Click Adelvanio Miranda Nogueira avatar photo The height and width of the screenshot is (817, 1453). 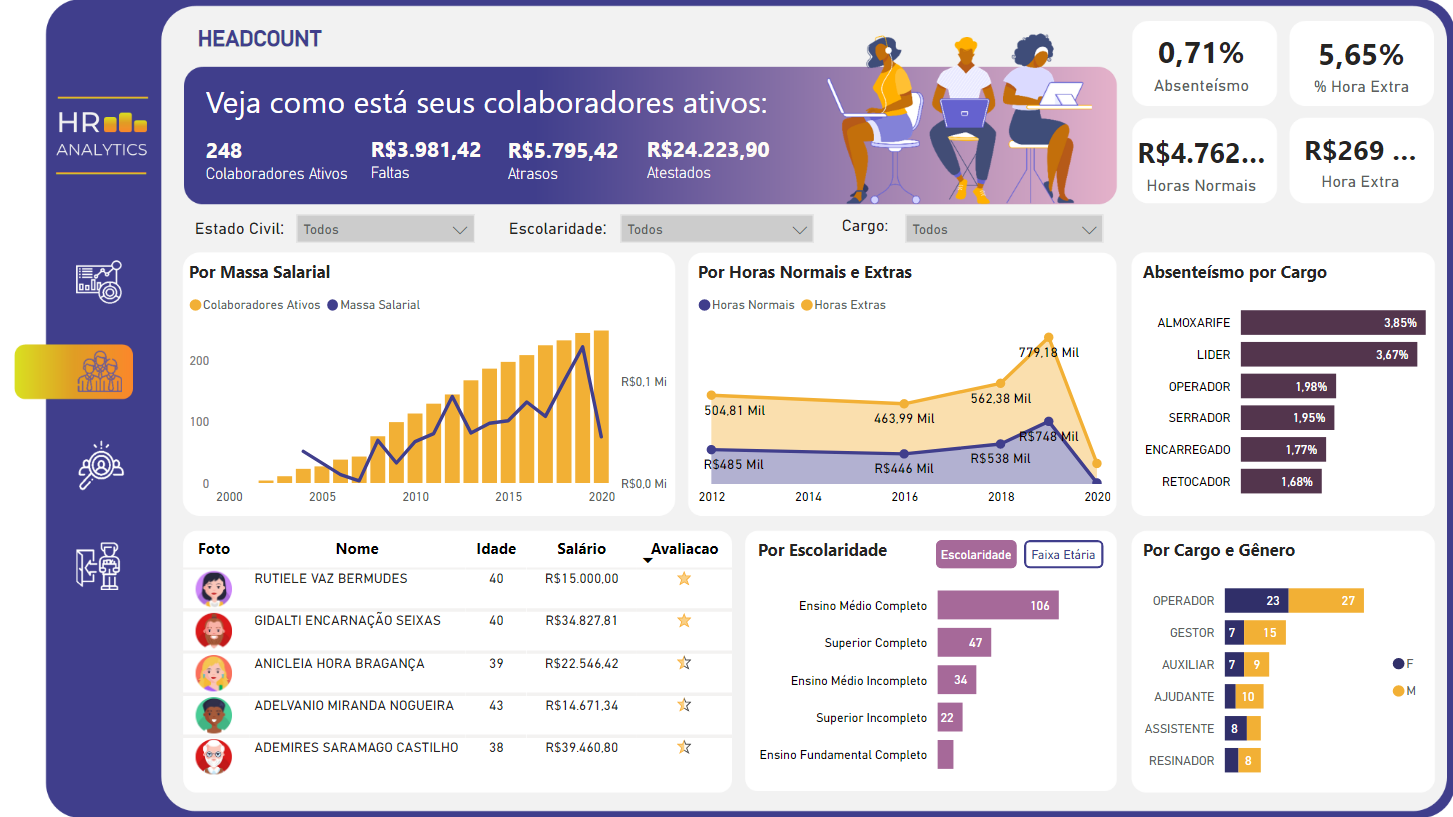[x=213, y=715]
